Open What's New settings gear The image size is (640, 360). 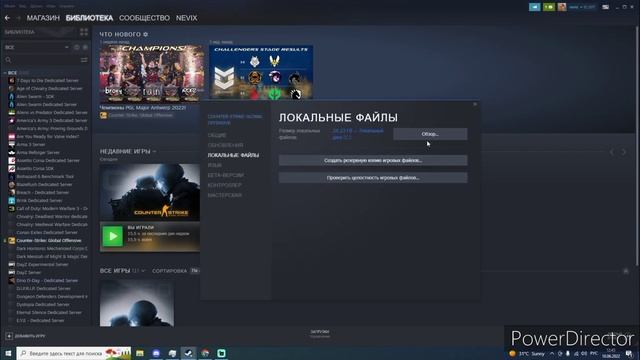[146, 35]
